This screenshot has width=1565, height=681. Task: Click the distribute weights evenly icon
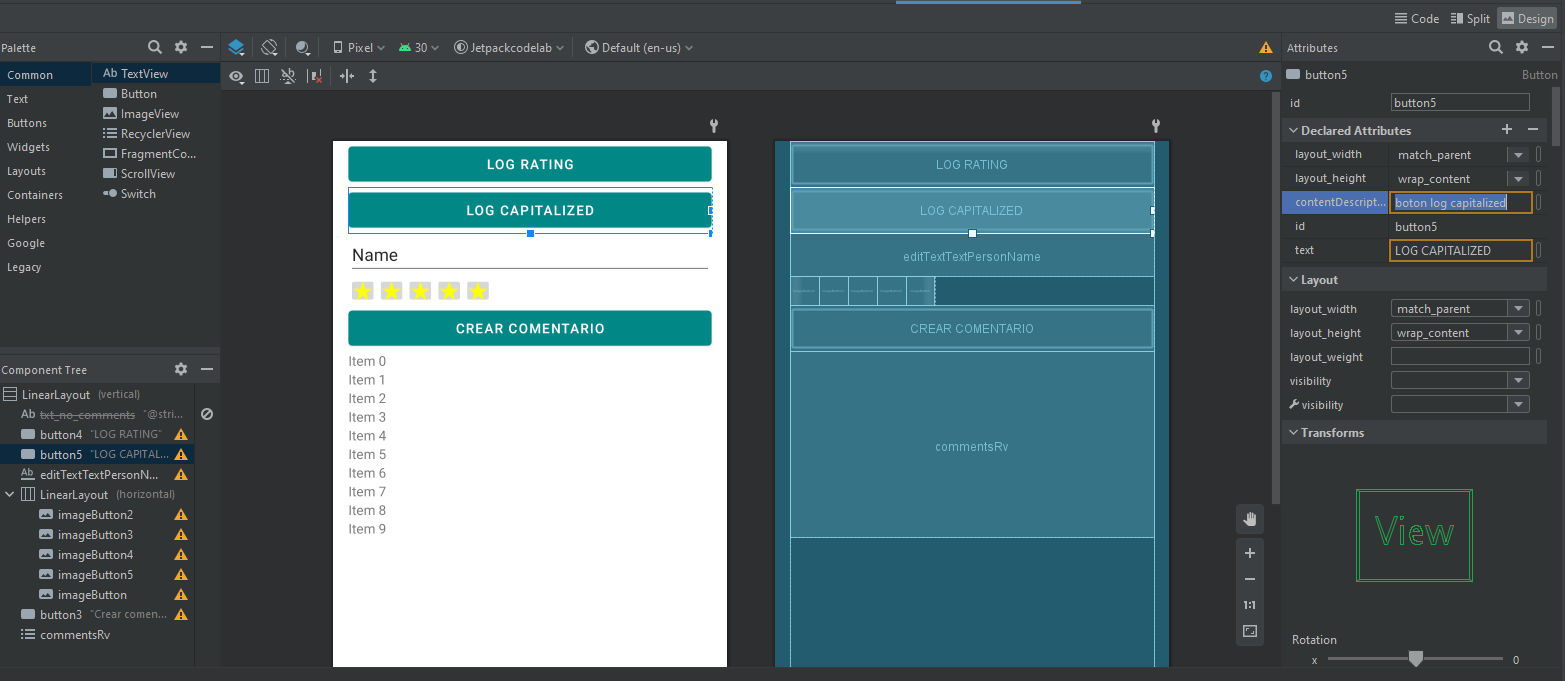[347, 76]
